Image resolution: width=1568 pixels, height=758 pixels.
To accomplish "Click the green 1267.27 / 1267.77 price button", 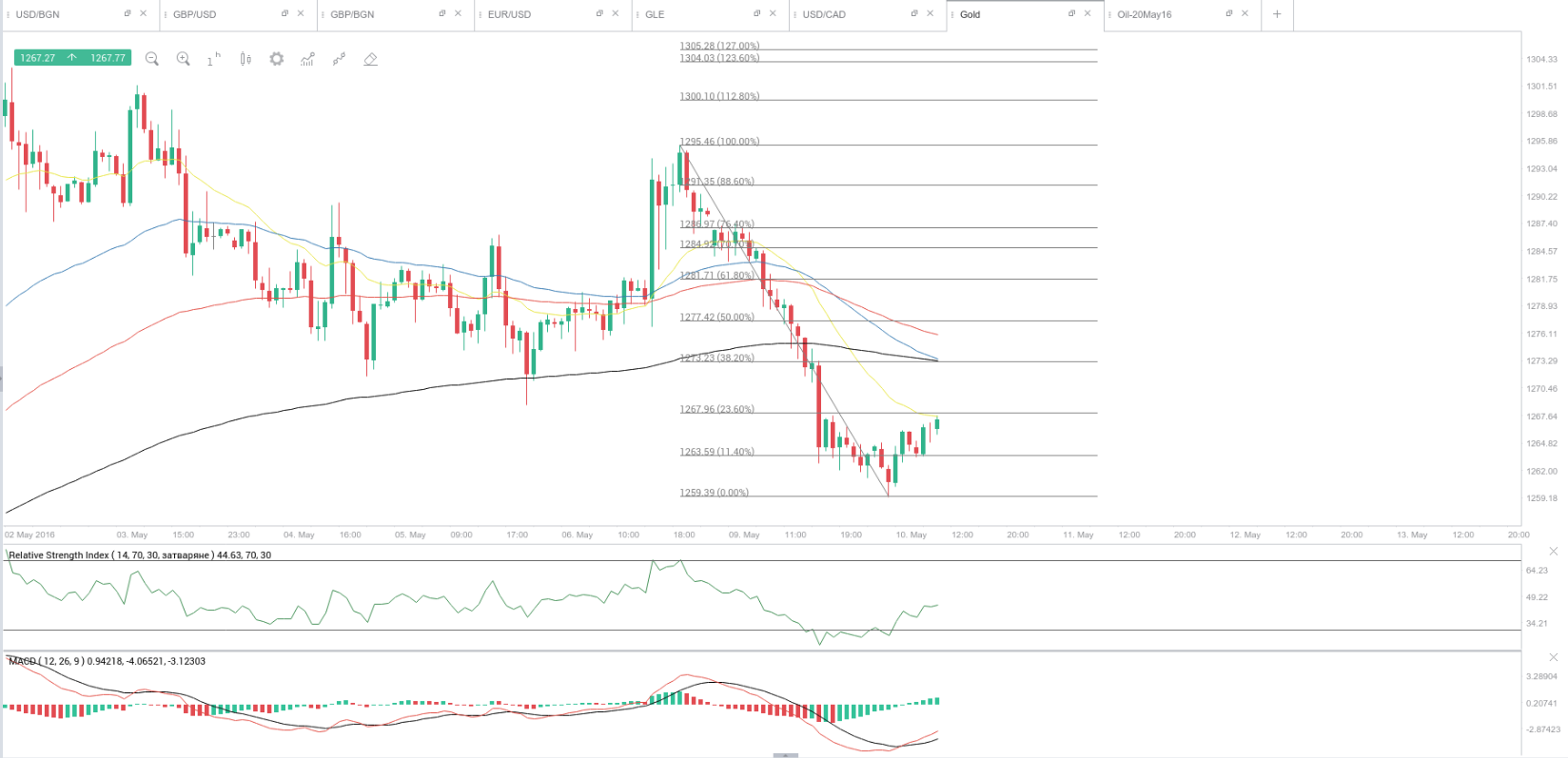I will coord(73,58).
